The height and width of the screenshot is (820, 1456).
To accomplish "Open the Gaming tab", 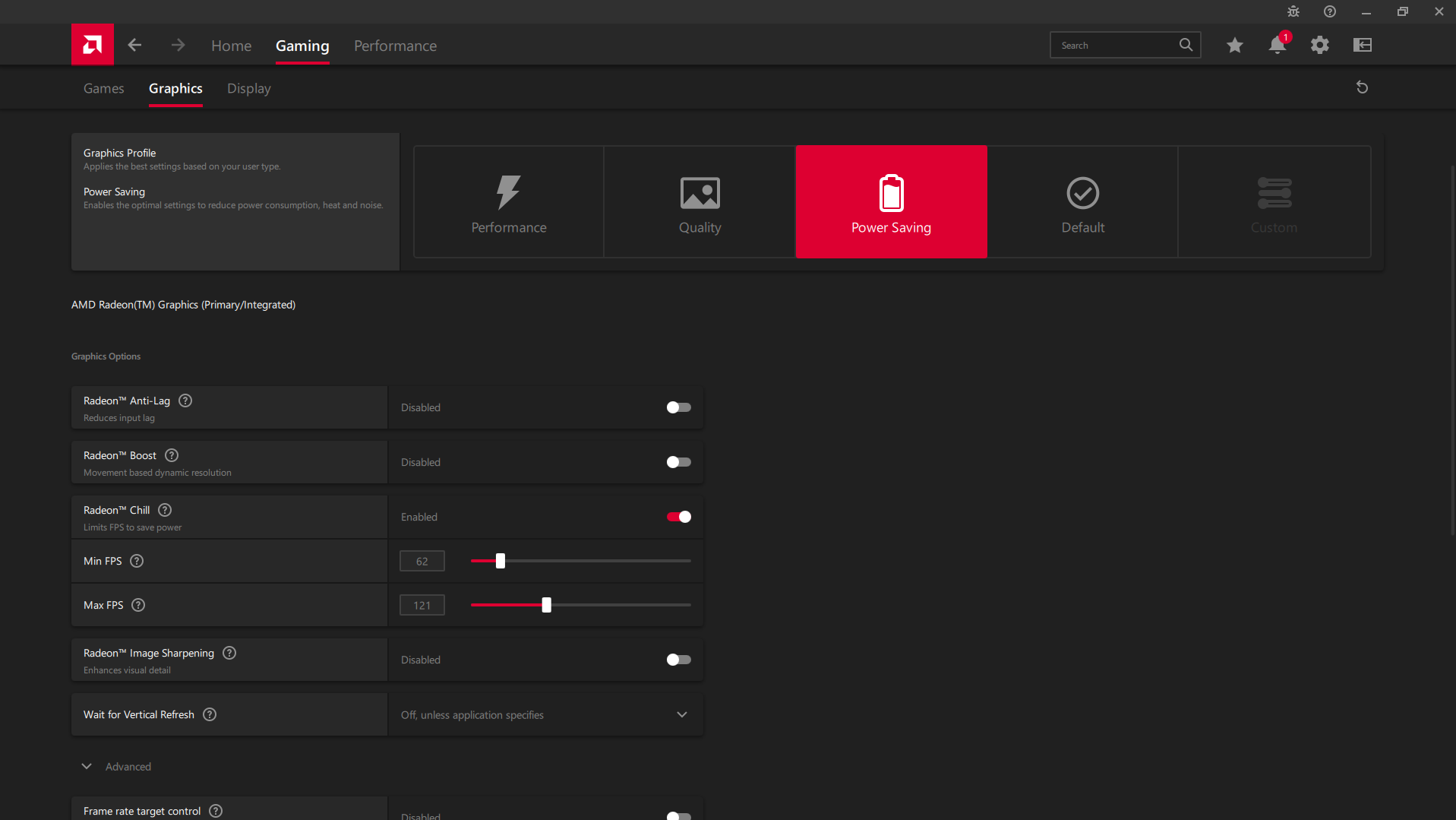I will (302, 46).
